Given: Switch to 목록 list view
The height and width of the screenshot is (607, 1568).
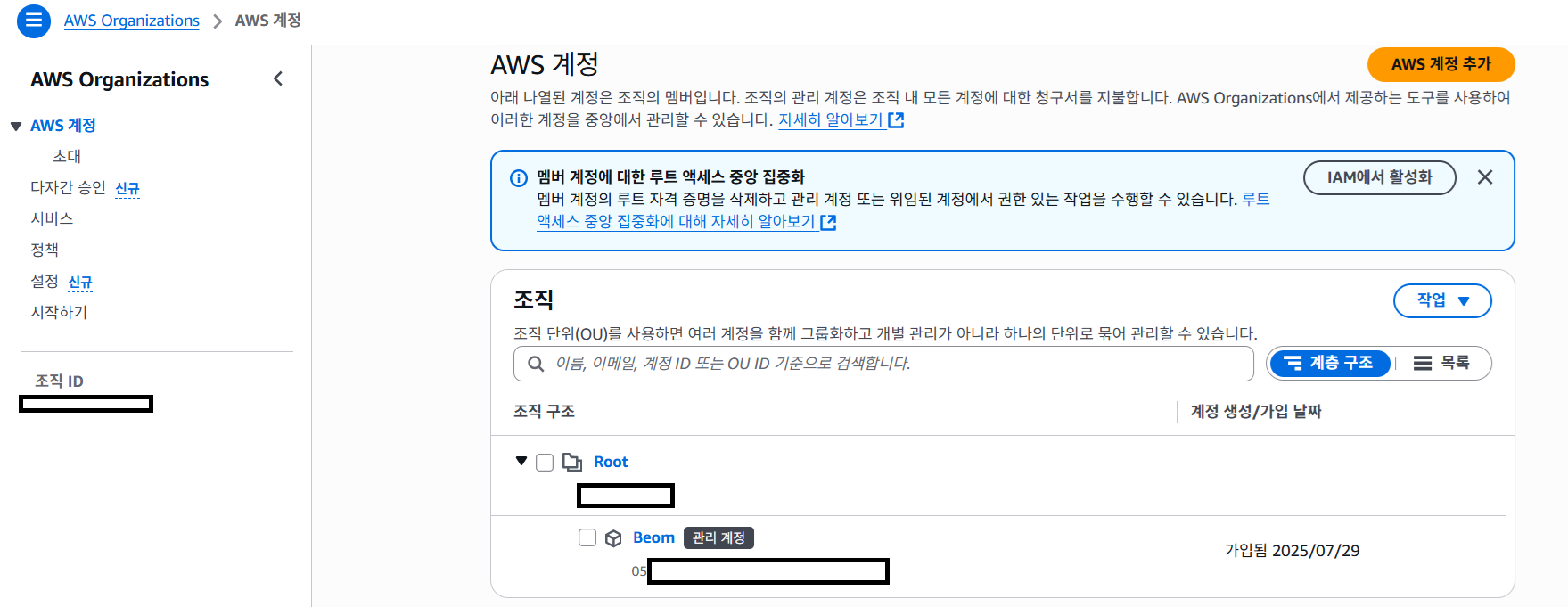Looking at the screenshot, I should 1441,363.
